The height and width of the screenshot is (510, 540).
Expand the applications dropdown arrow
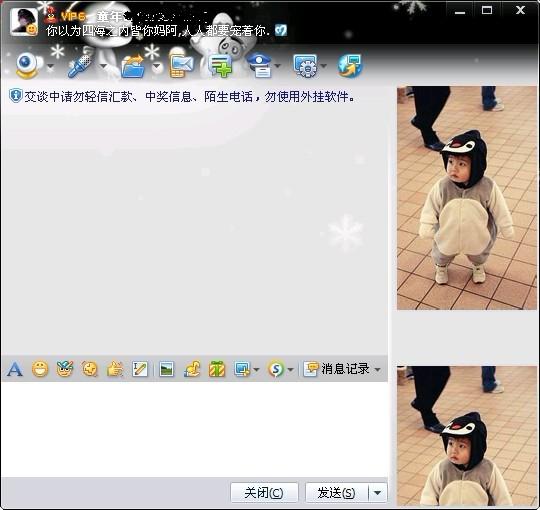324,66
